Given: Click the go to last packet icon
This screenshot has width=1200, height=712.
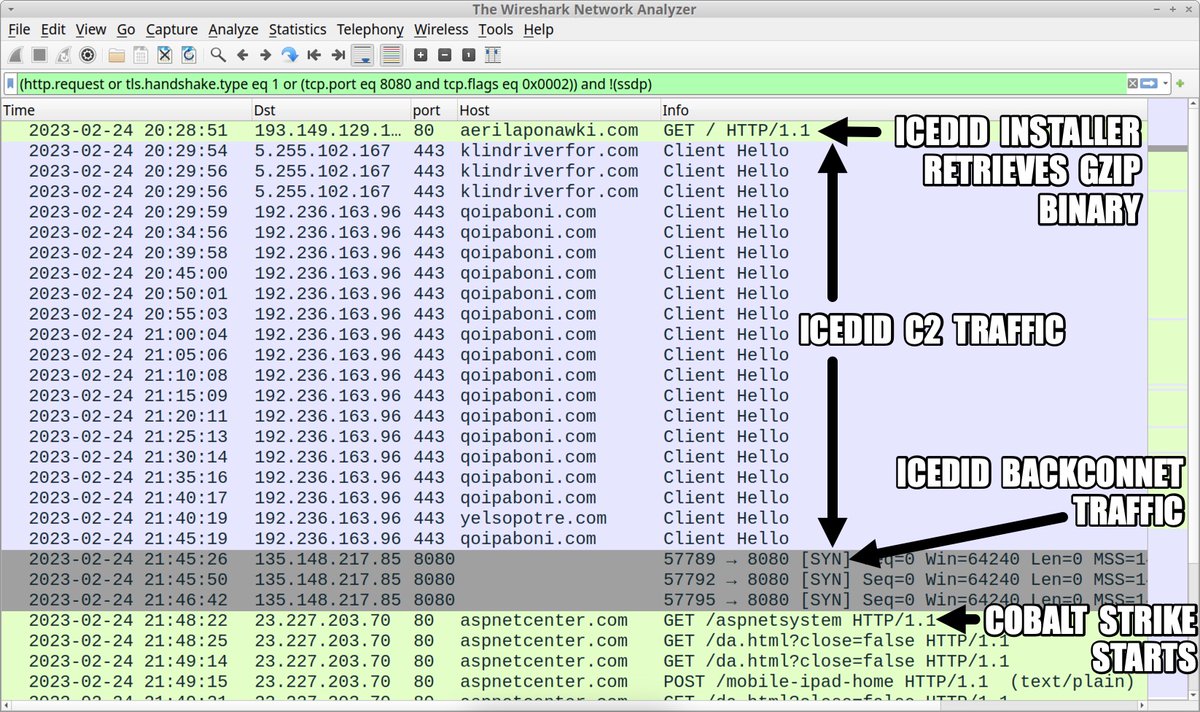Looking at the screenshot, I should (336, 56).
